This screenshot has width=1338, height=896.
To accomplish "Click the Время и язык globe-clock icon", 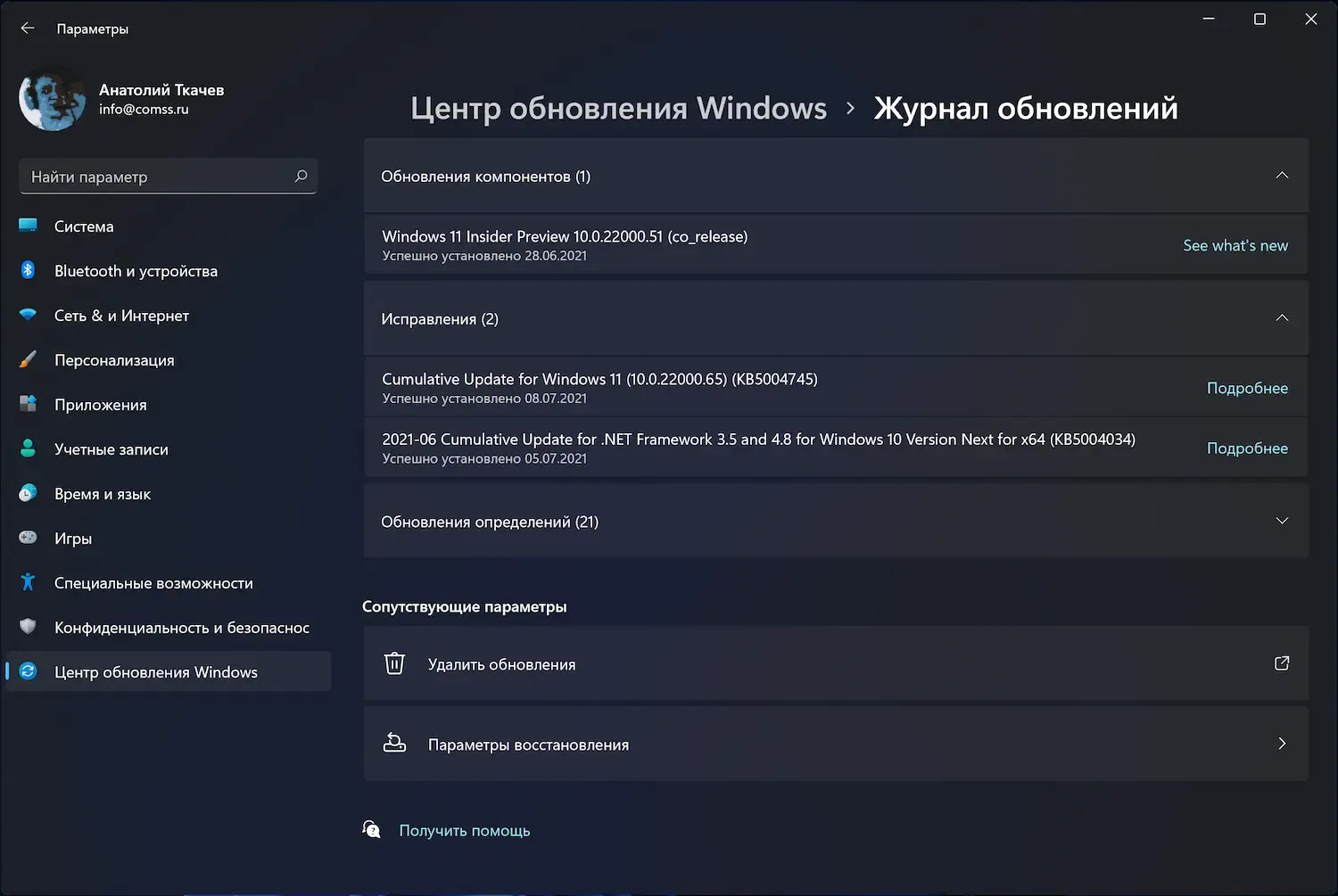I will [28, 493].
